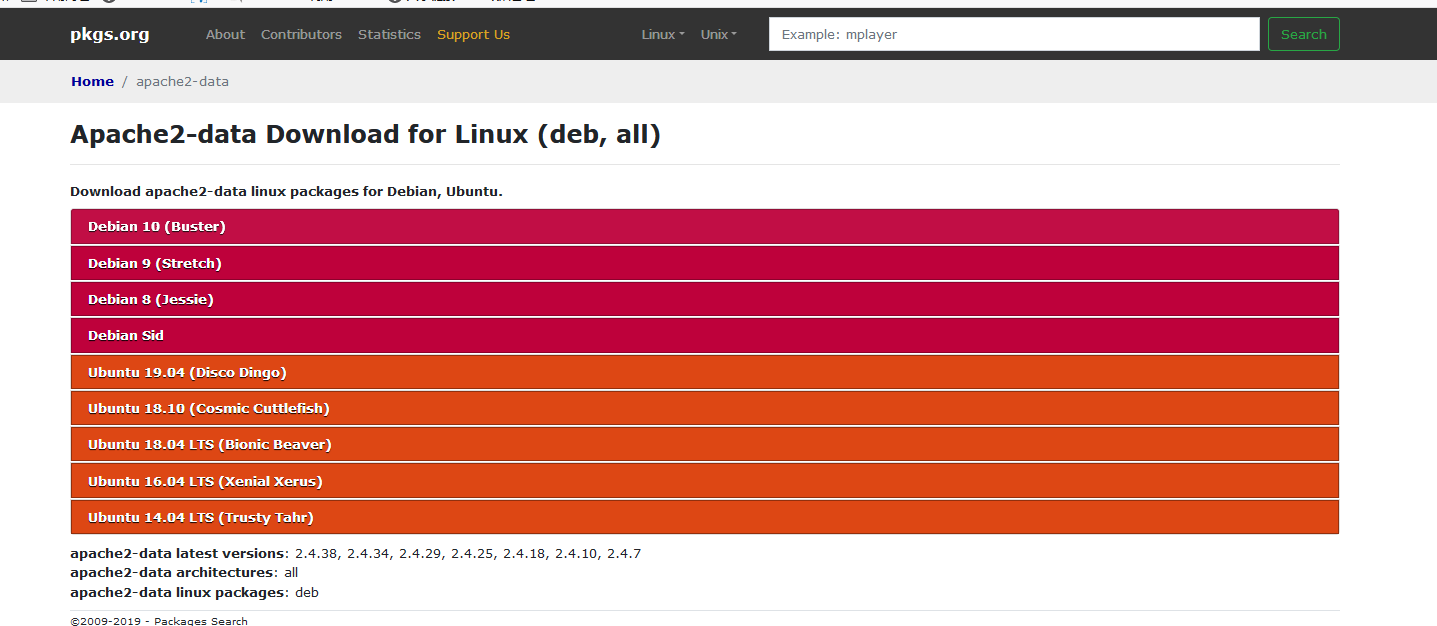Click the page heading Apache2-data Download
Viewport: 1437px width, 626px height.
coord(365,134)
